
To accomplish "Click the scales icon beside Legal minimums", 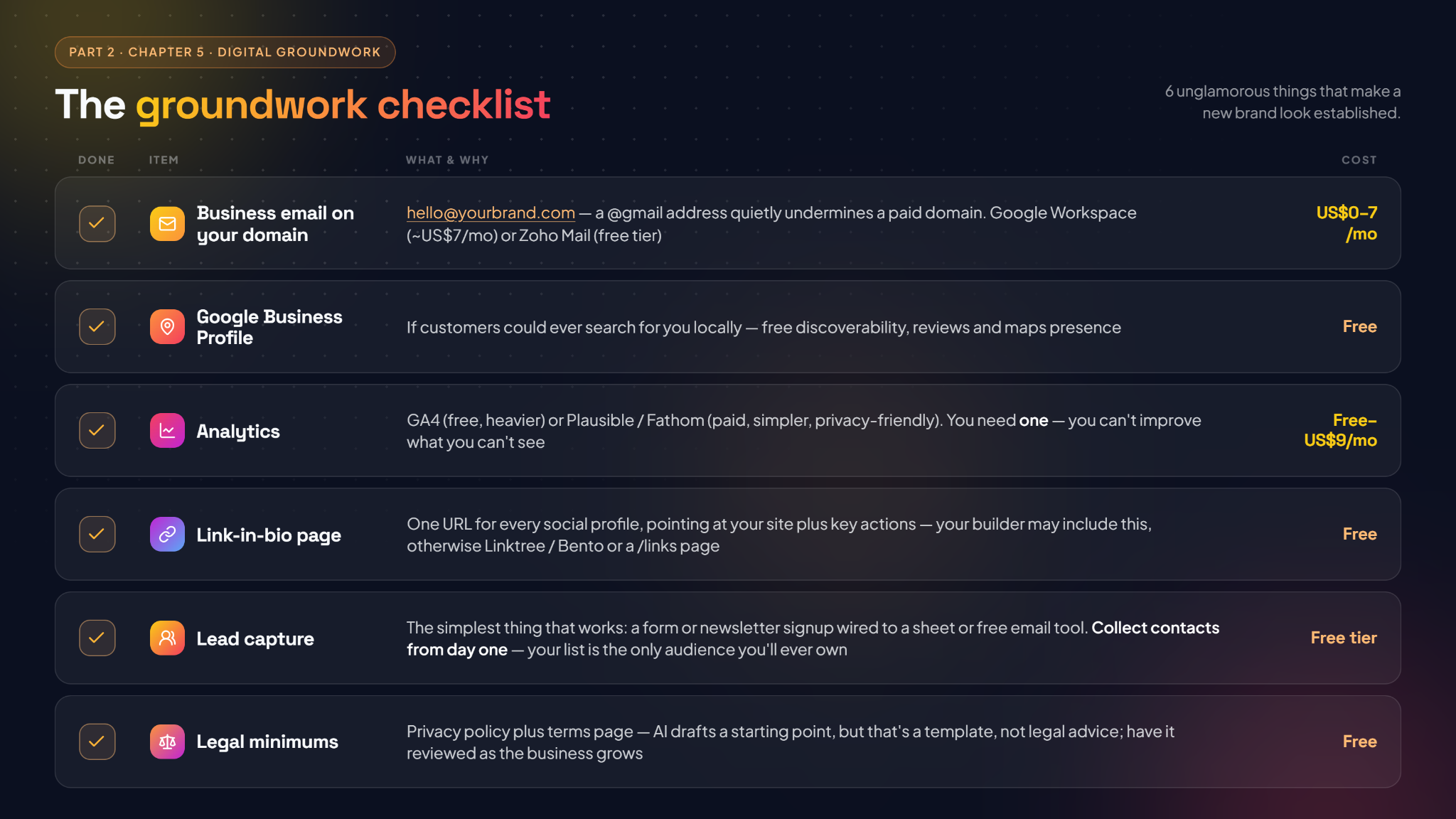I will click(167, 742).
